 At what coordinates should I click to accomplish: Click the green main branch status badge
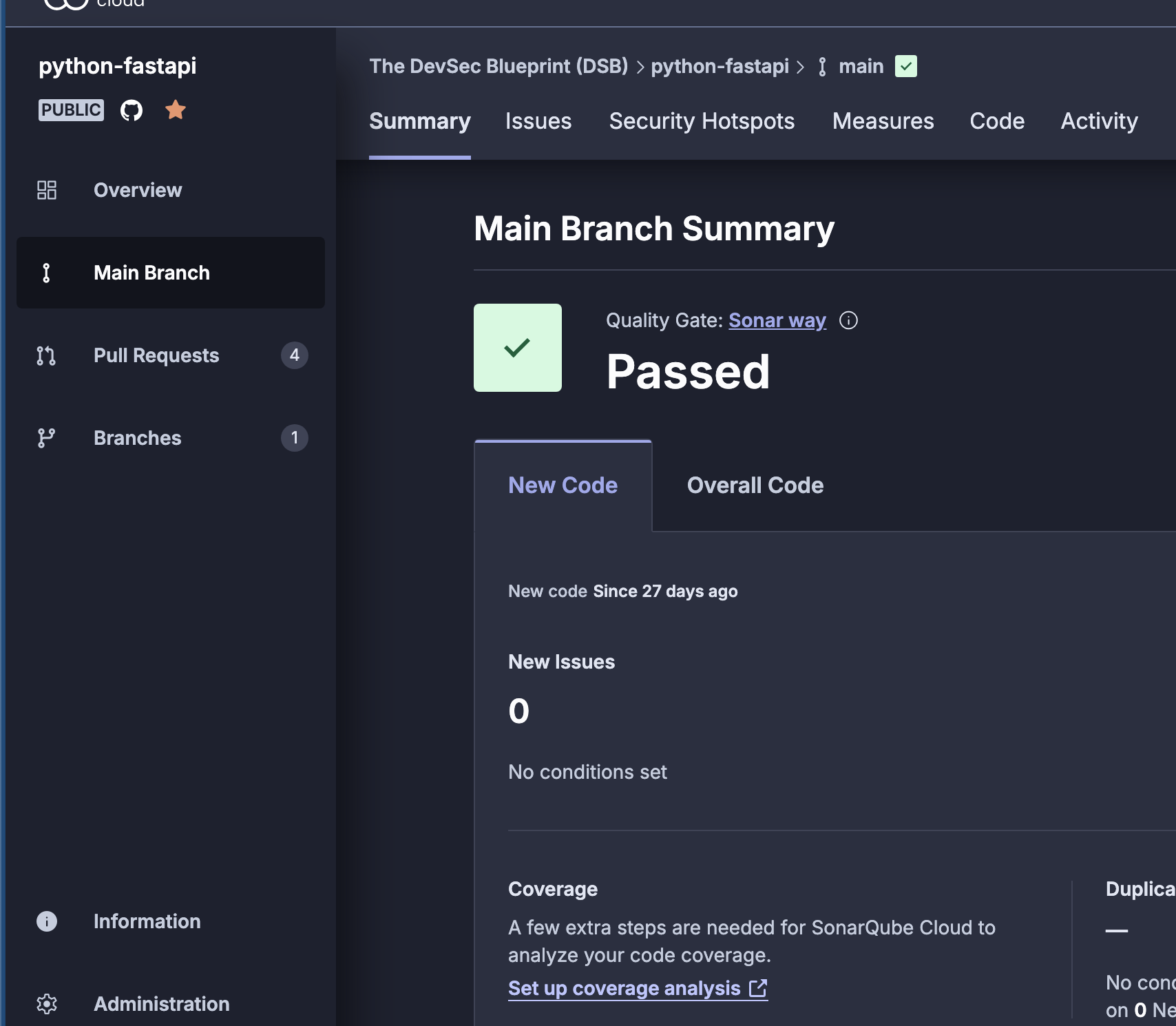pos(905,66)
